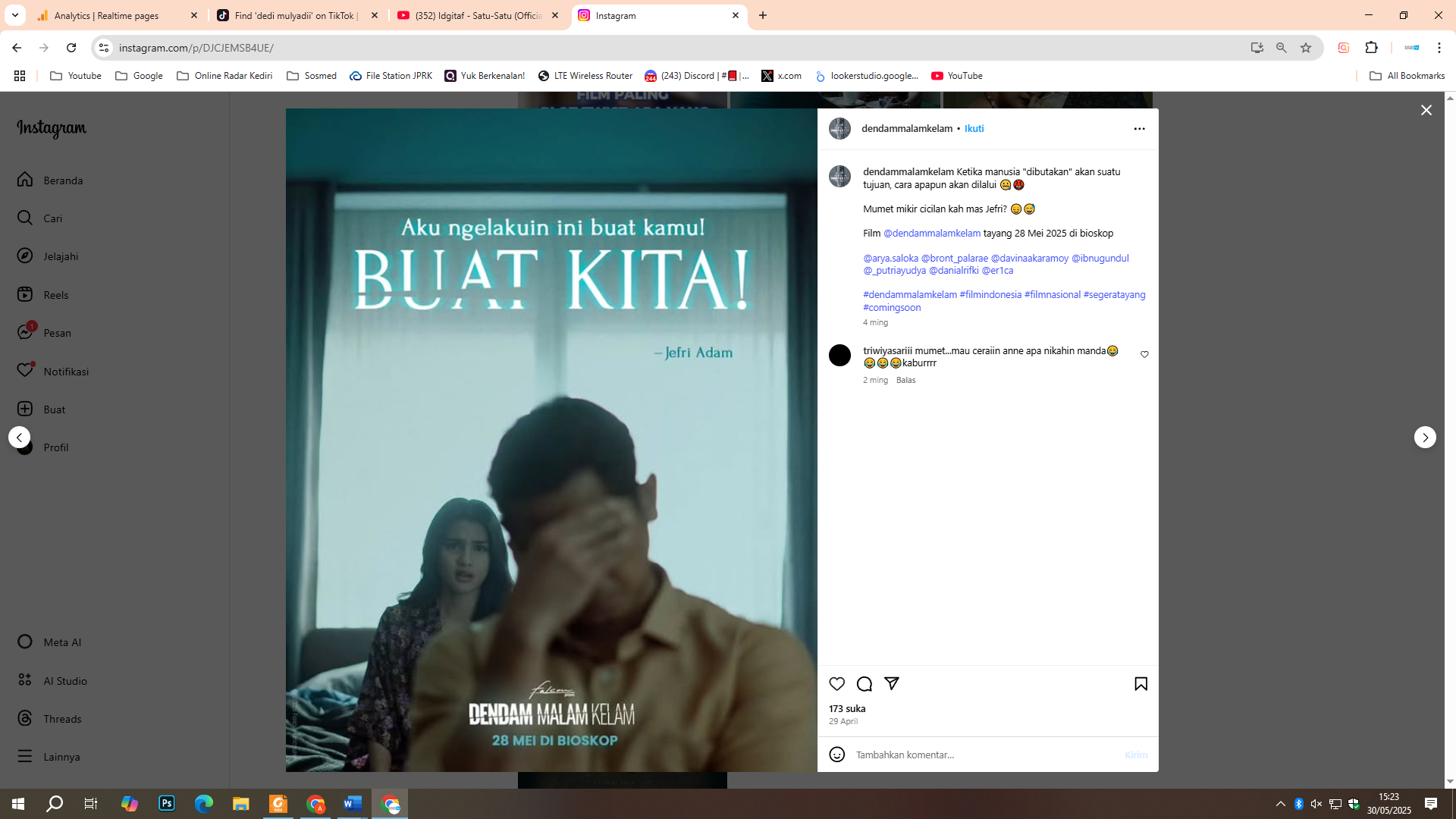Open #comingsoon hashtag
This screenshot has height=819, width=1456.
pyautogui.click(x=892, y=308)
